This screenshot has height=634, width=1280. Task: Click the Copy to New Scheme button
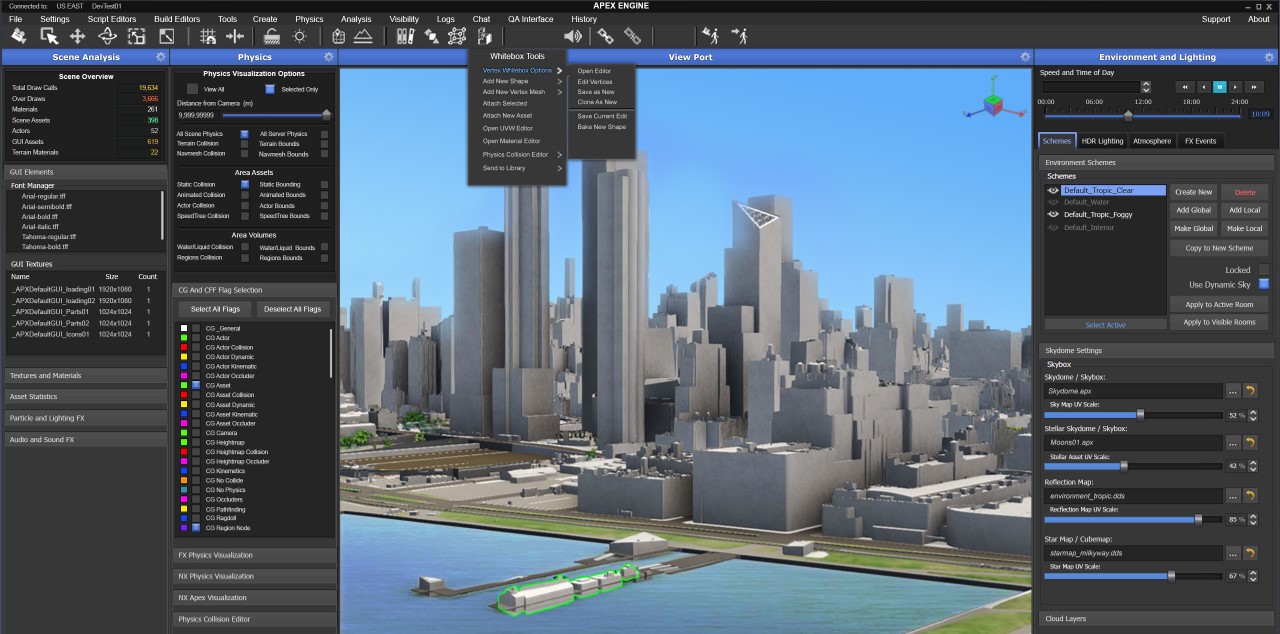[1218, 248]
